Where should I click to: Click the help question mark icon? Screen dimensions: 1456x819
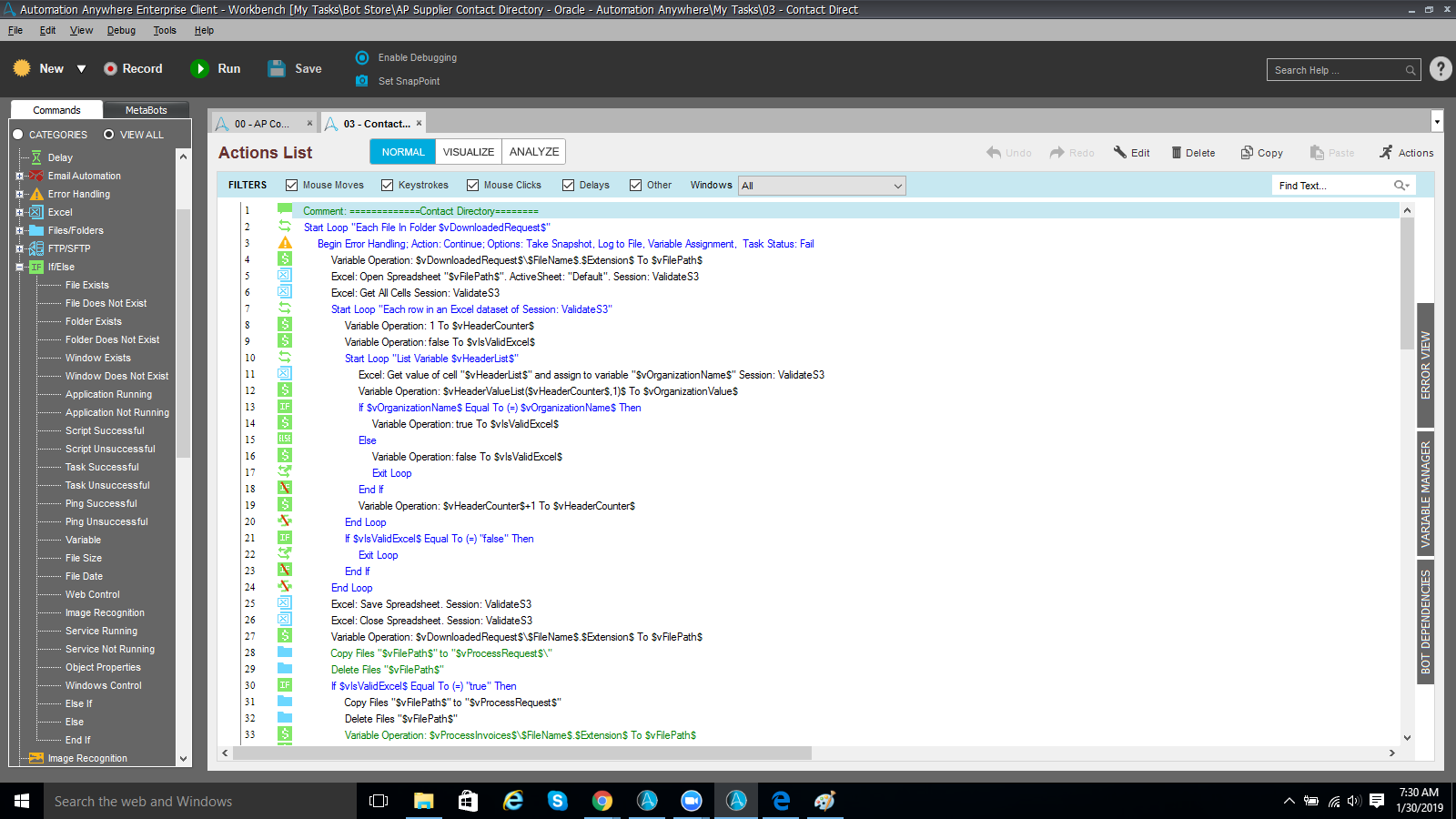[x=1441, y=69]
